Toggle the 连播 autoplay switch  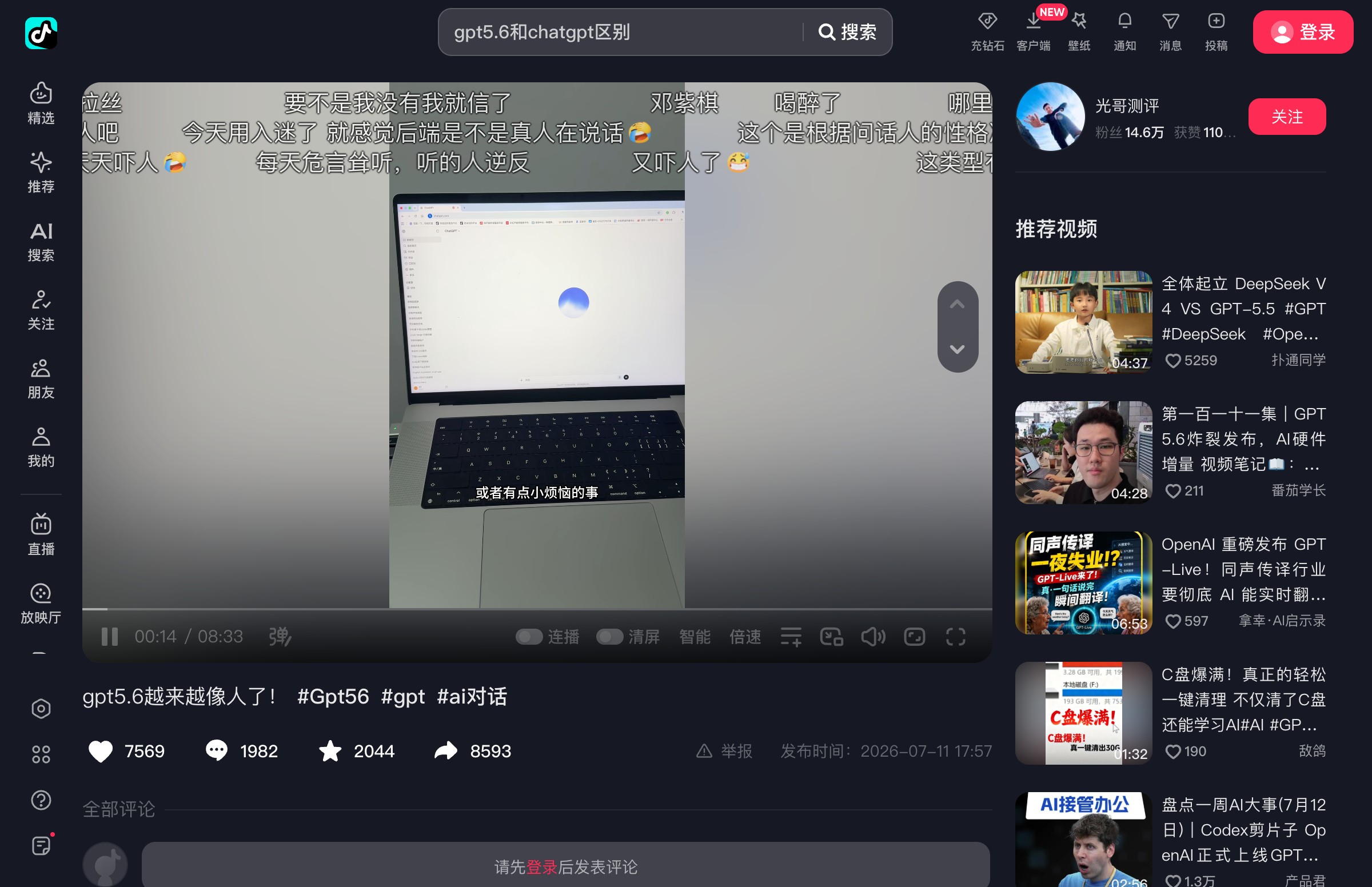(529, 637)
